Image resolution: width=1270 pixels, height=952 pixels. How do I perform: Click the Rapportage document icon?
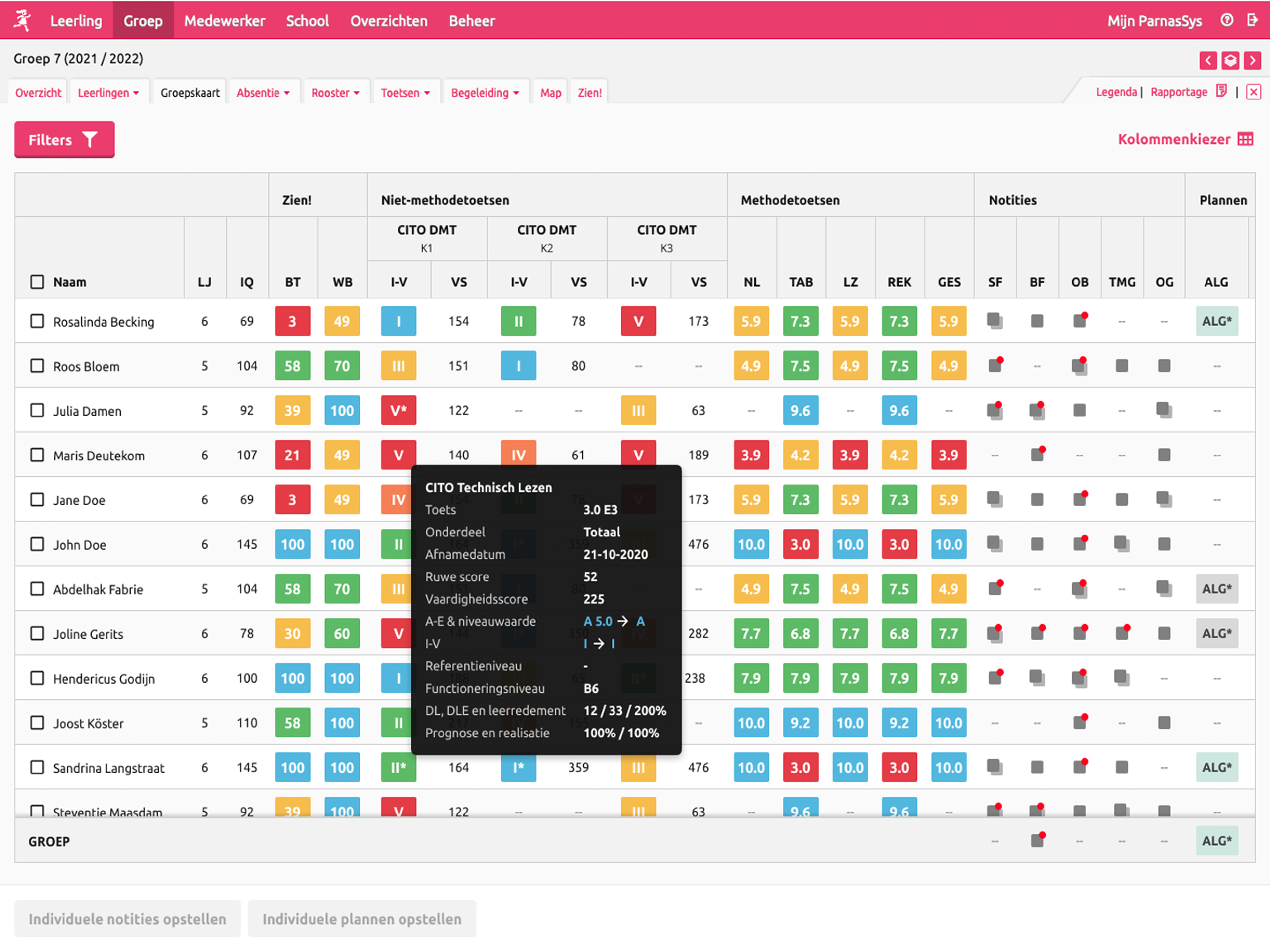click(x=1221, y=91)
